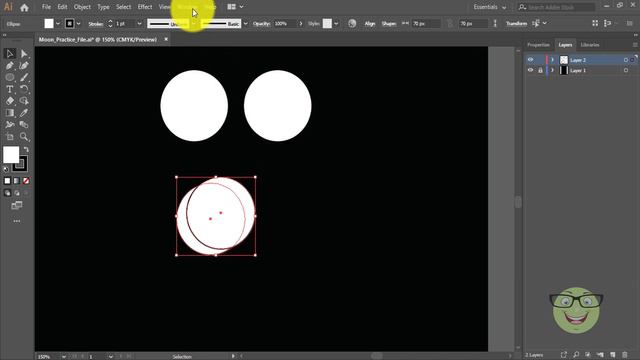Image resolution: width=640 pixels, height=360 pixels.
Task: Open zoom level dropdown in status bar
Action: (x=64, y=357)
